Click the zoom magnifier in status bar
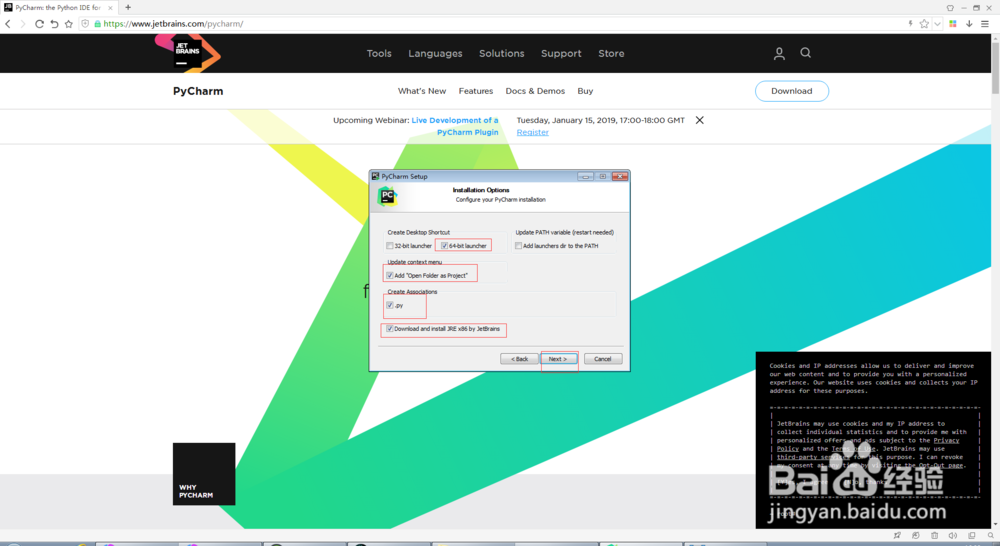Viewport: 1000px width, 546px height. pos(990,536)
